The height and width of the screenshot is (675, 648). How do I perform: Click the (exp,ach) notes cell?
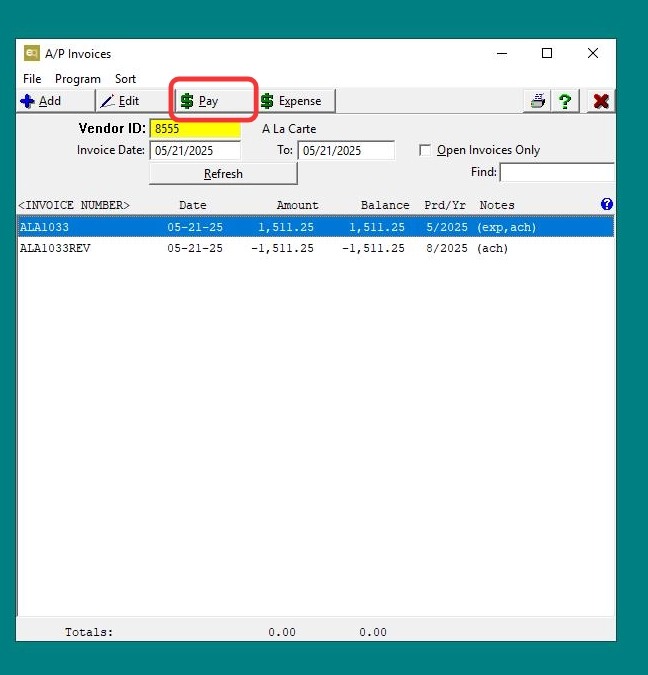click(506, 227)
